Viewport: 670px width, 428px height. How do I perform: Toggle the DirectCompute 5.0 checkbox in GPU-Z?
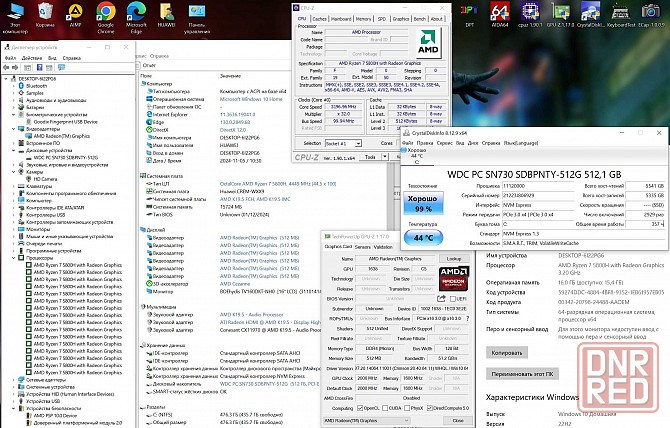(x=430, y=408)
